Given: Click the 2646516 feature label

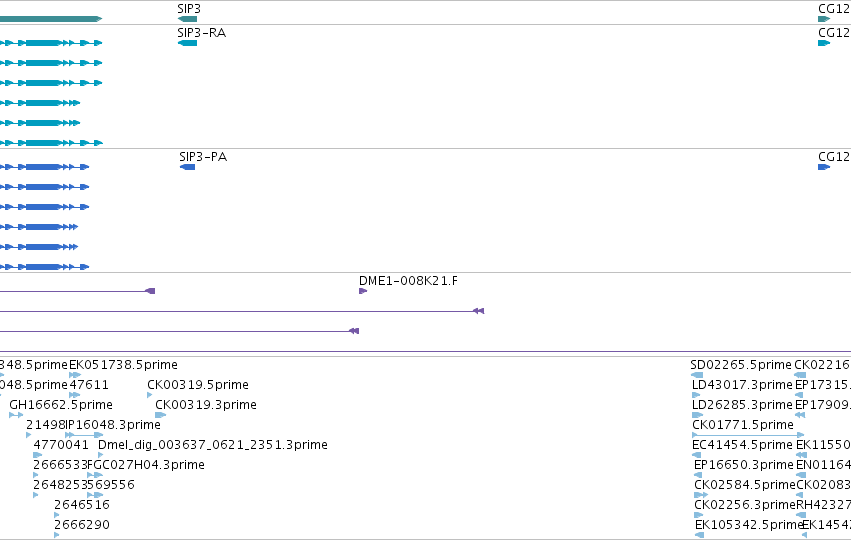Looking at the screenshot, I should (x=82, y=505).
